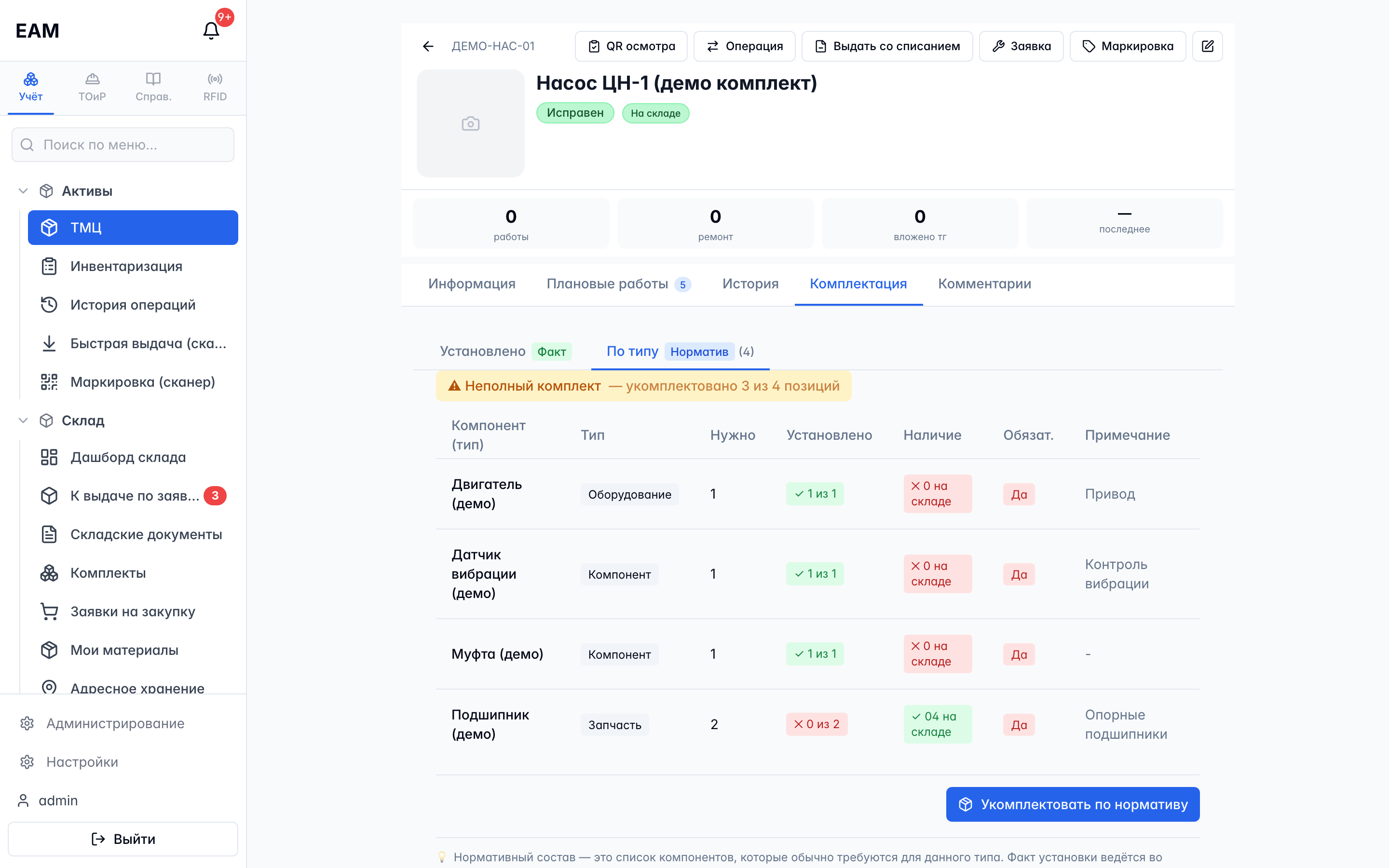Viewport: 1389px width, 868px height.
Task: Click Настройки gear icon
Action: click(27, 762)
